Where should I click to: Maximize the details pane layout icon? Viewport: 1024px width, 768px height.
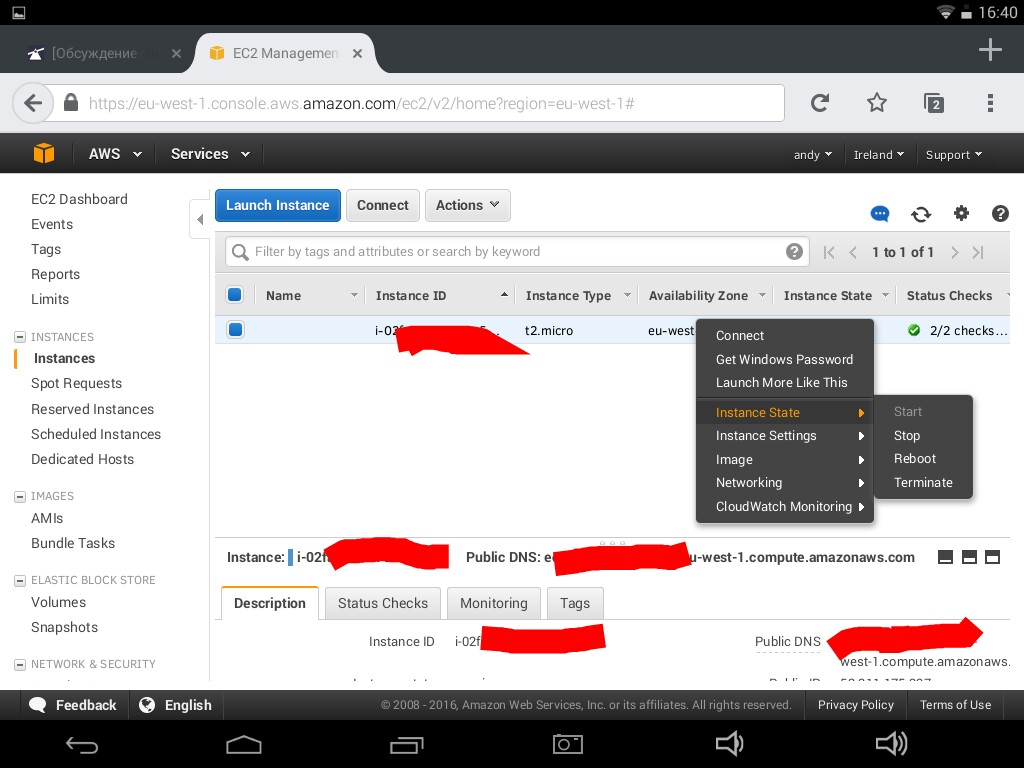click(993, 557)
